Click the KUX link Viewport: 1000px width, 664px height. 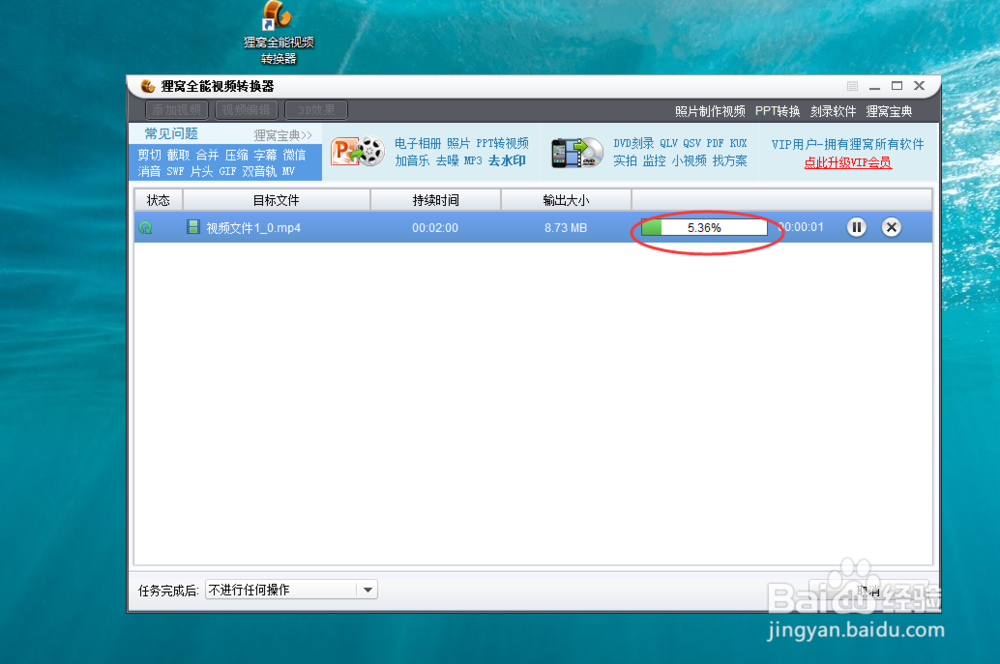pos(739,143)
